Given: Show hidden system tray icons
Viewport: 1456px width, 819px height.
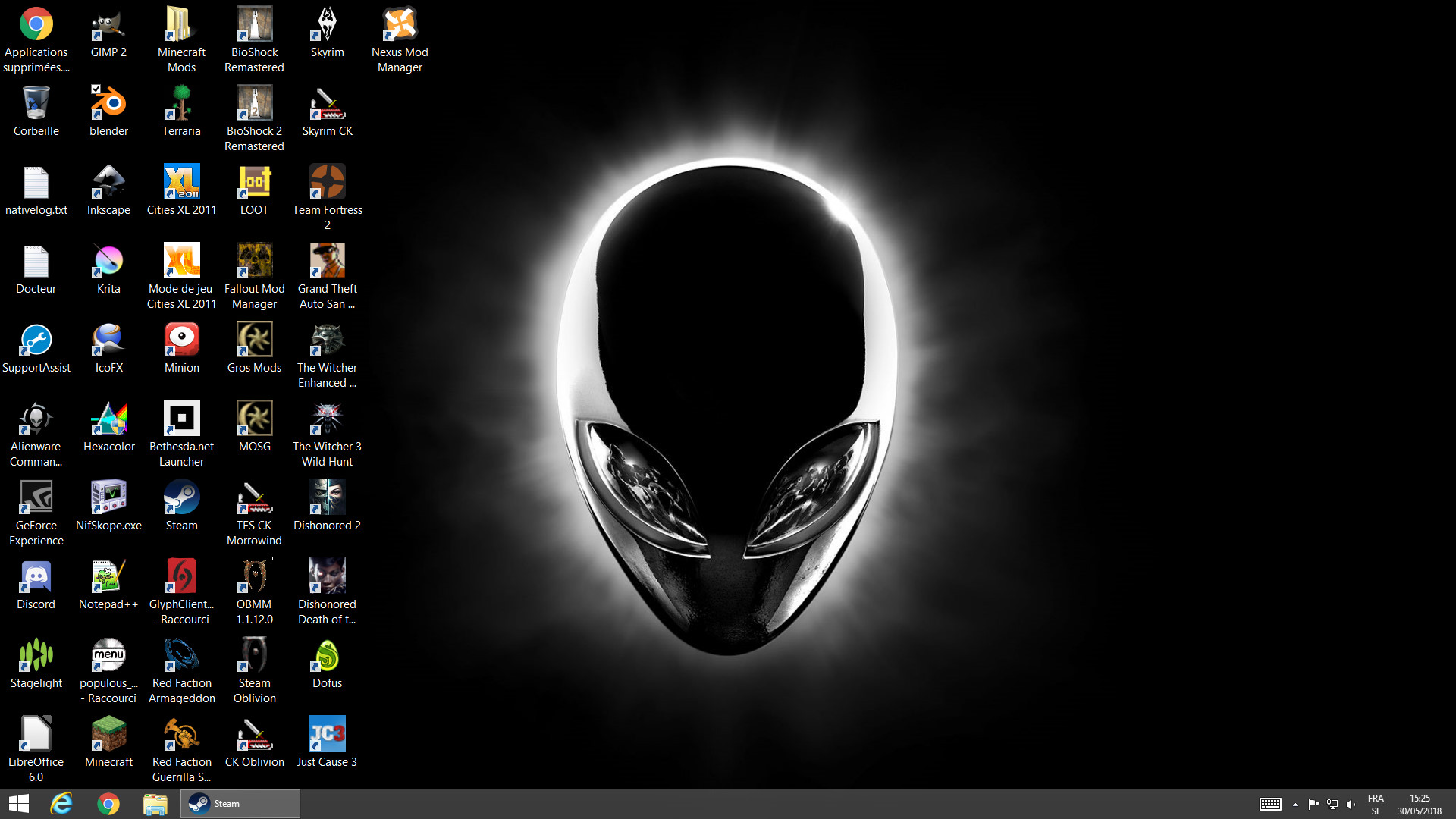Looking at the screenshot, I should 1295,805.
